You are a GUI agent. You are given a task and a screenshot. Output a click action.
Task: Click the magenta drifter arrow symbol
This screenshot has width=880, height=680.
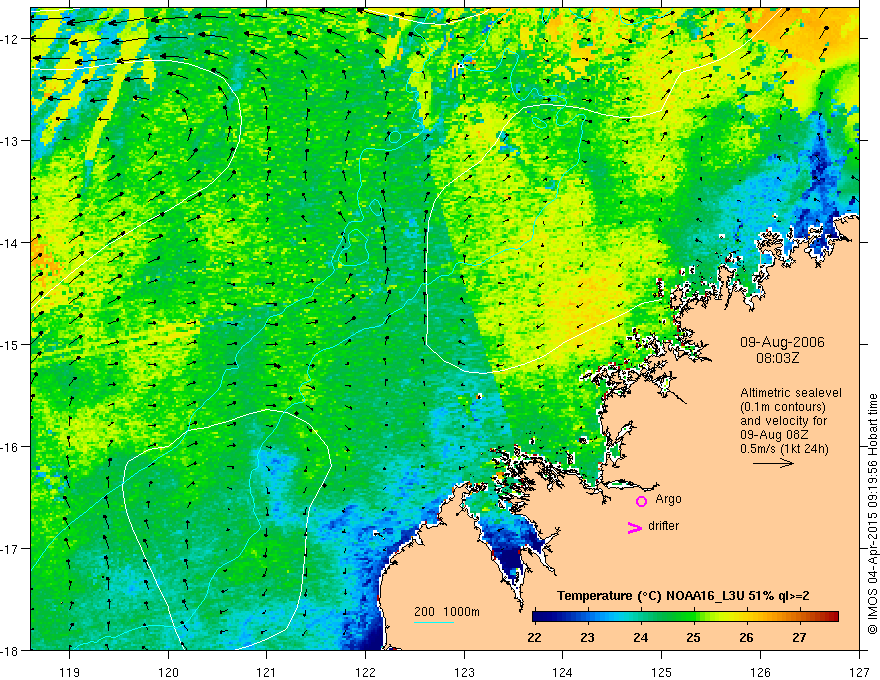[x=635, y=527]
